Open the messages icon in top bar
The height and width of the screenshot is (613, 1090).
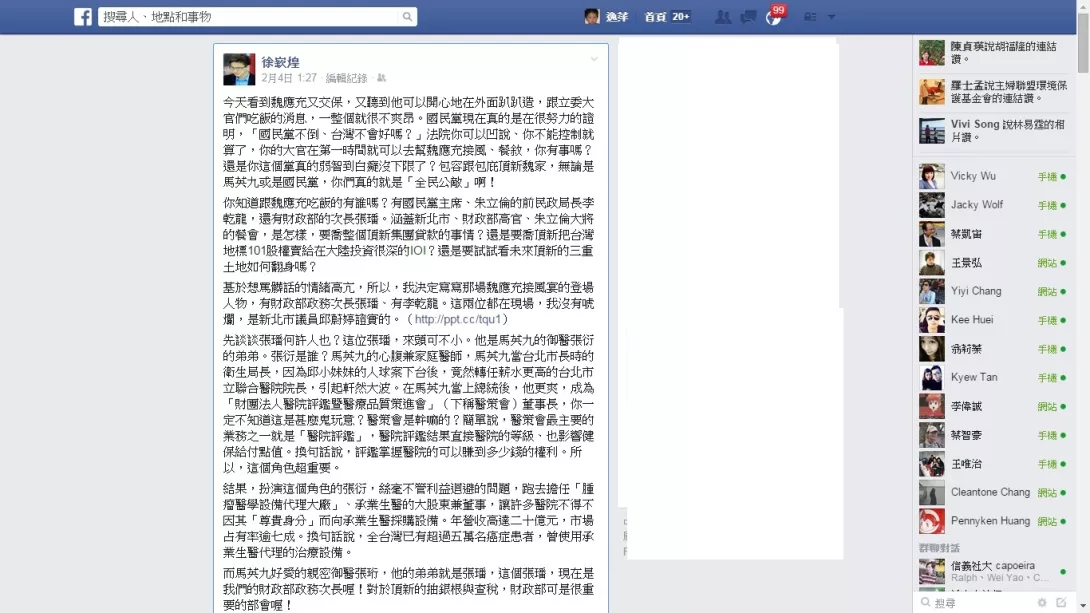click(748, 17)
